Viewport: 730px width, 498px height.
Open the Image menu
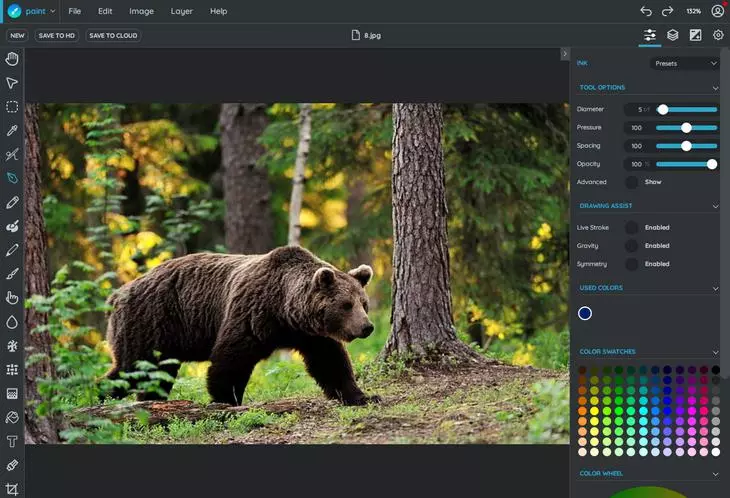click(141, 11)
